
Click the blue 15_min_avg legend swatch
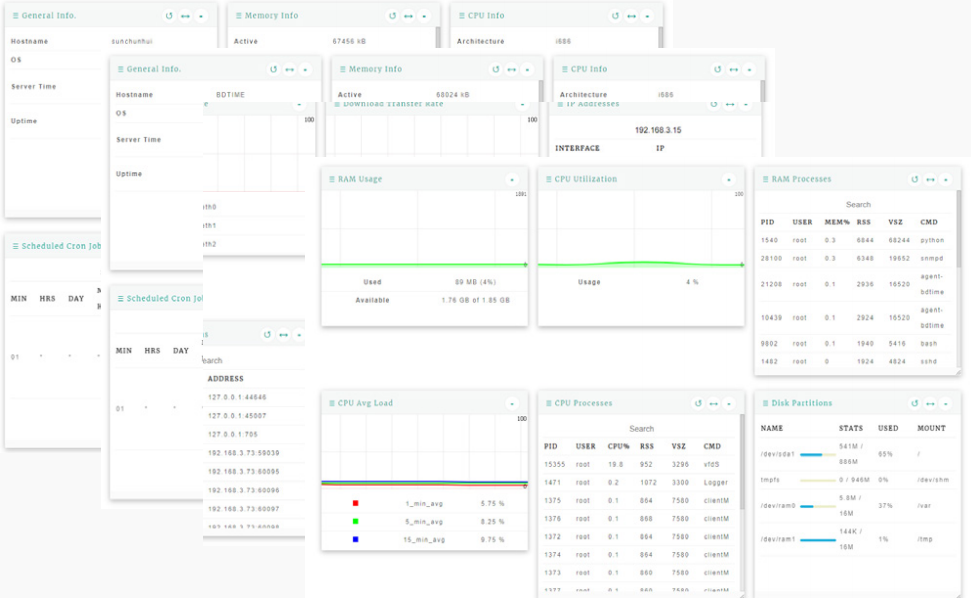point(356,540)
